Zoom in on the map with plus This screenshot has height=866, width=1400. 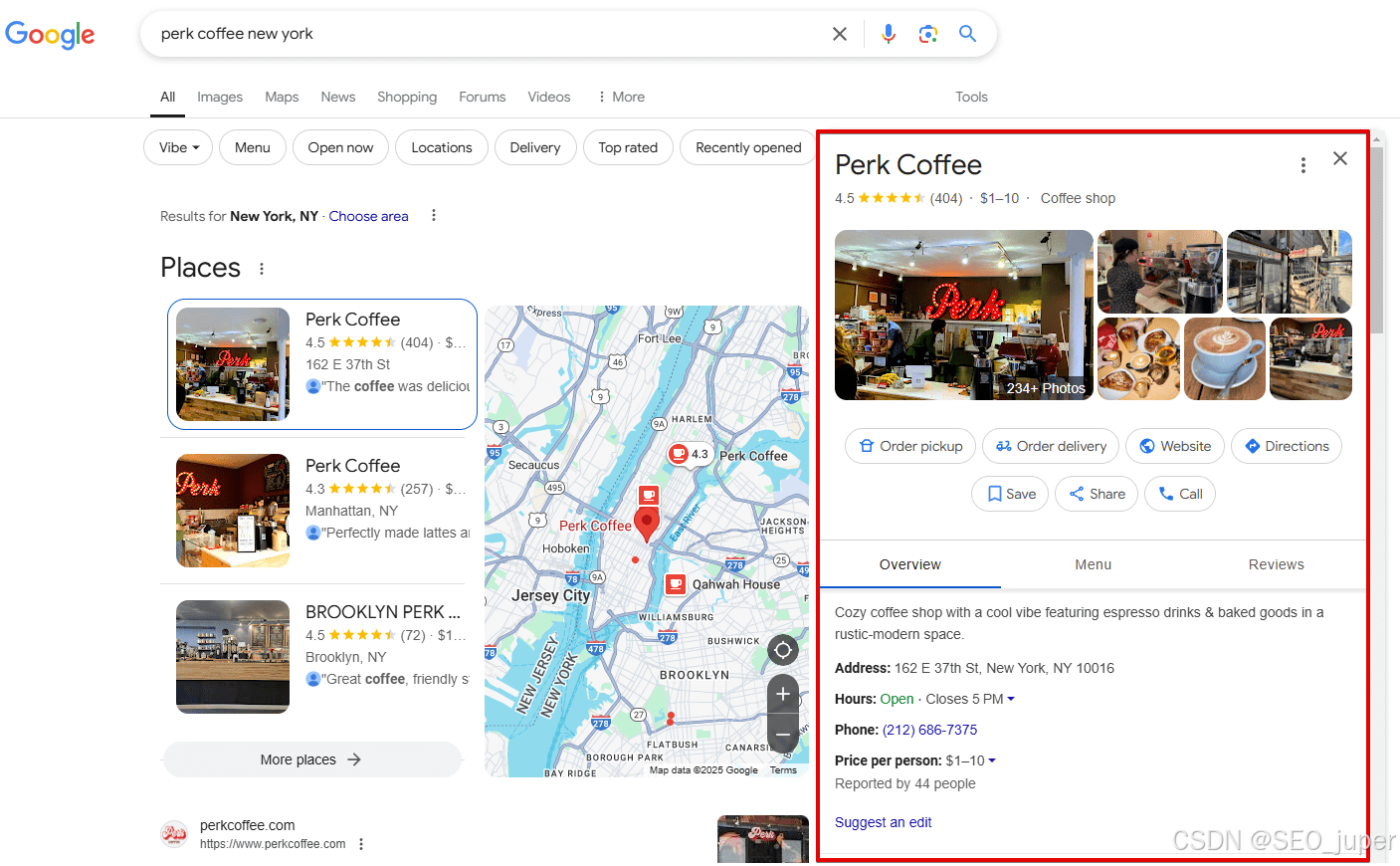pyautogui.click(x=783, y=694)
